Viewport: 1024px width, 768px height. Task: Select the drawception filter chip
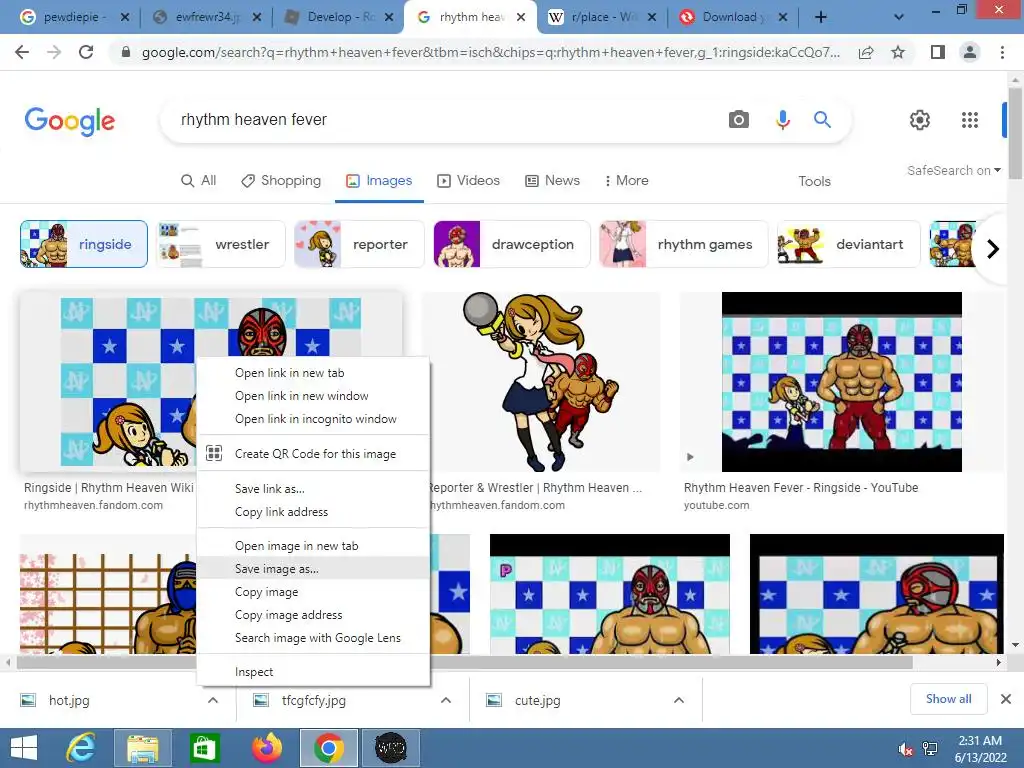pyautogui.click(x=512, y=244)
